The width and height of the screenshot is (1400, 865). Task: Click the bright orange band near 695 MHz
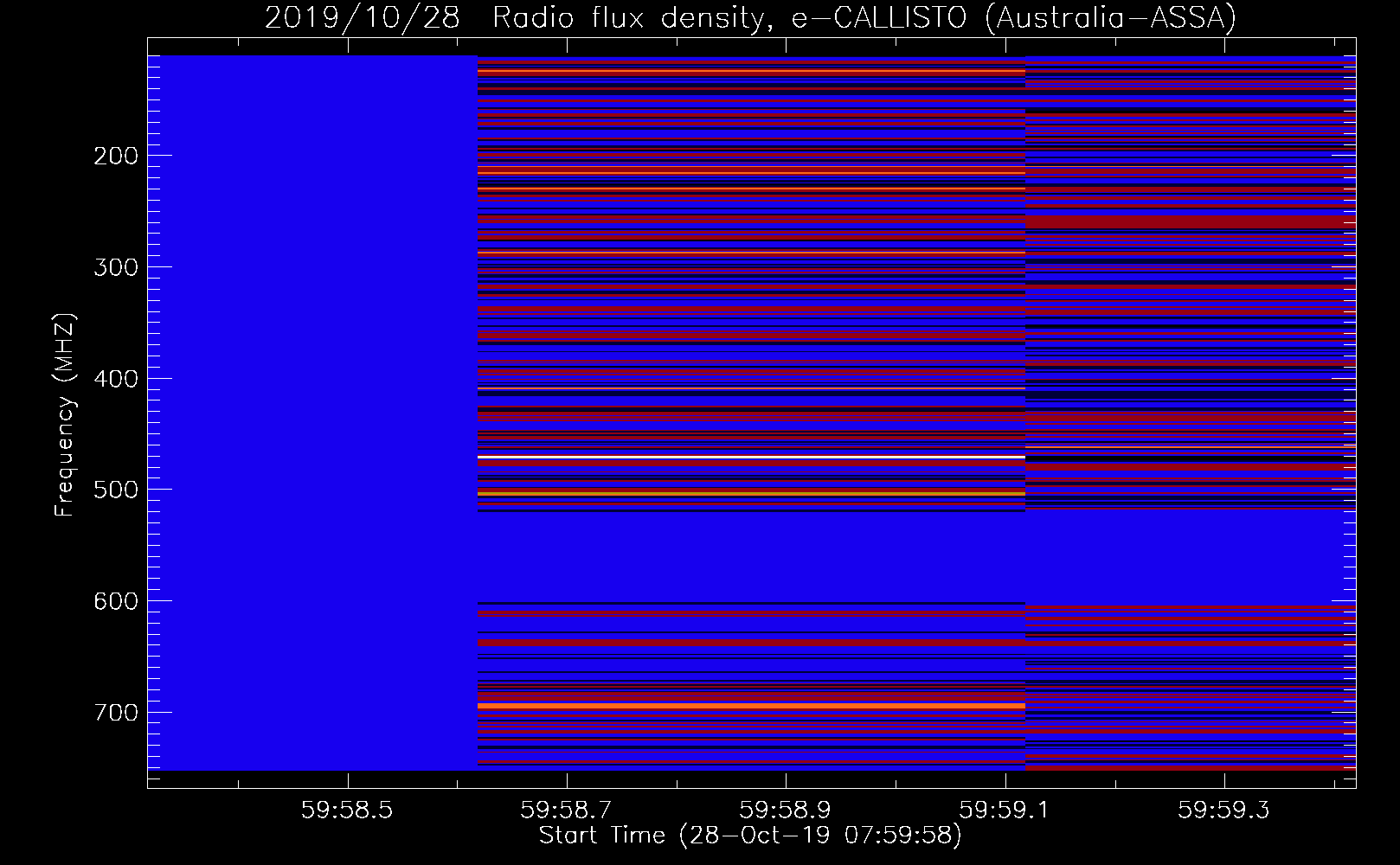[x=751, y=706]
